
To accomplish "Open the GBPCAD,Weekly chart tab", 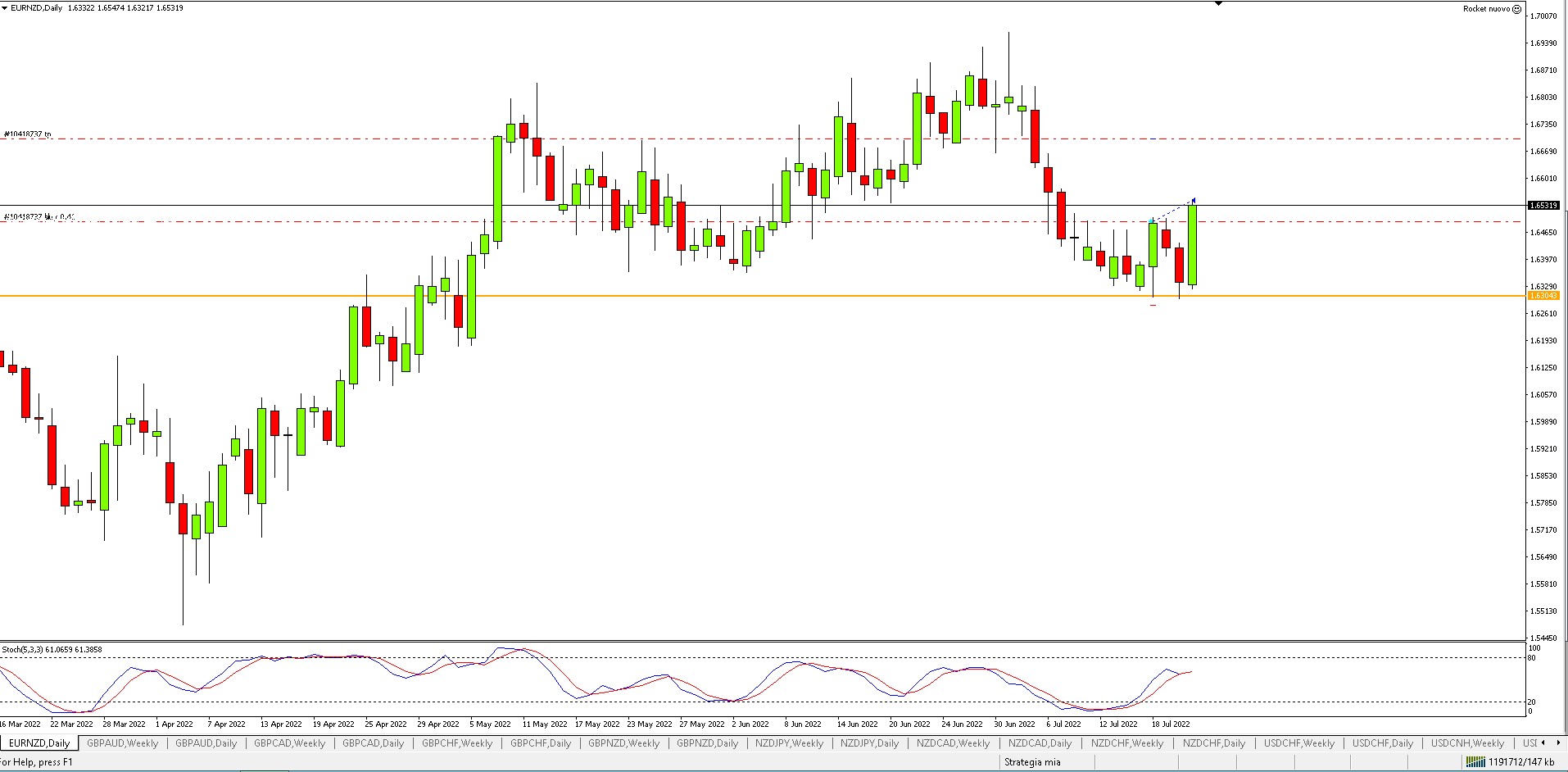I will coord(289,743).
